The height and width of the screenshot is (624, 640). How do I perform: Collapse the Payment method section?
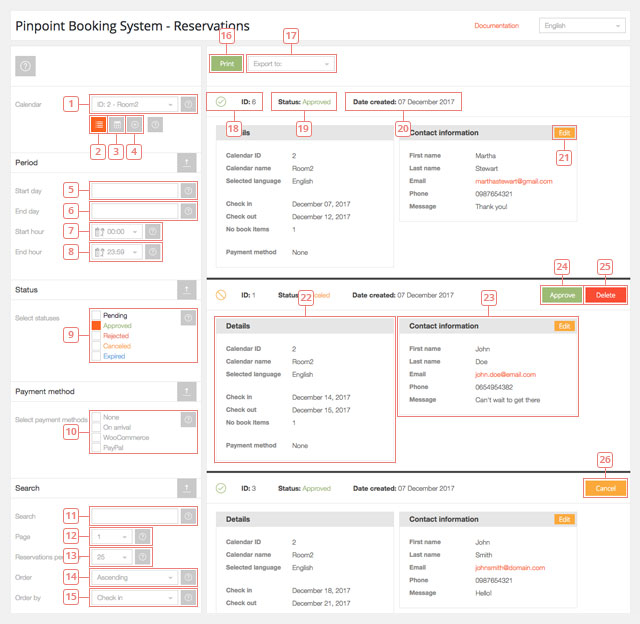187,391
